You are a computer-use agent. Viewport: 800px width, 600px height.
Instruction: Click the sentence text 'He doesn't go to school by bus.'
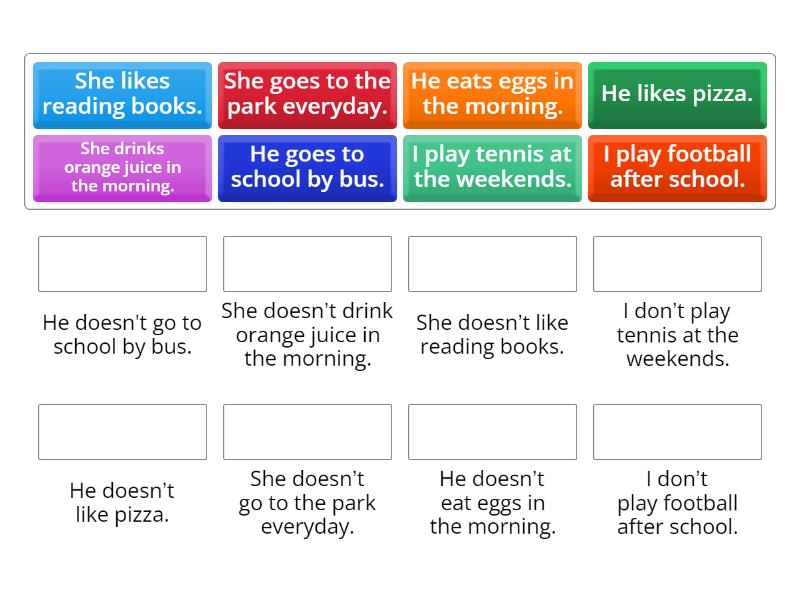pos(122,335)
